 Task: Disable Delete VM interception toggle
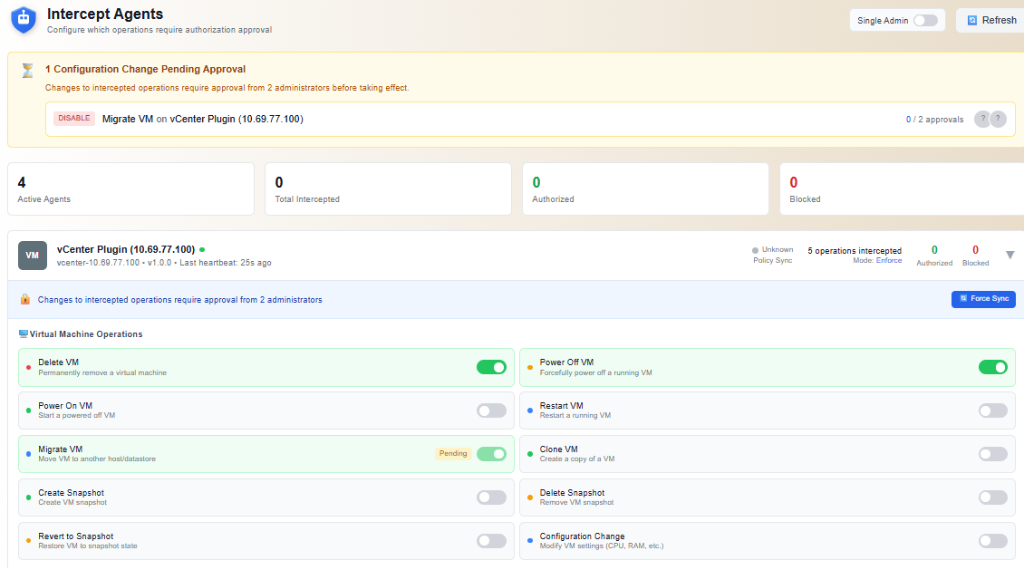491,367
